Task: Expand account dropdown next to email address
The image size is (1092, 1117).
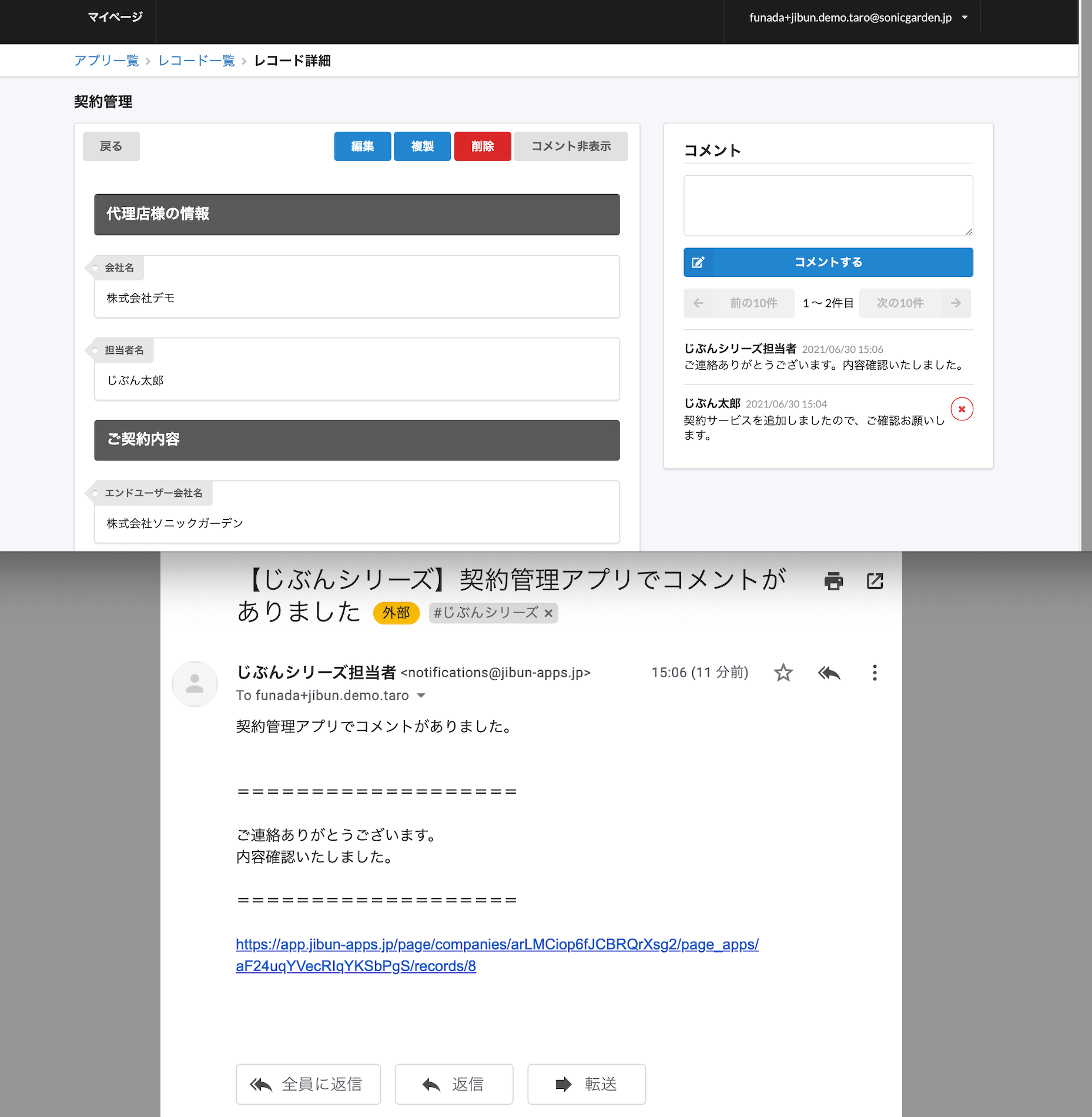Action: click(964, 18)
